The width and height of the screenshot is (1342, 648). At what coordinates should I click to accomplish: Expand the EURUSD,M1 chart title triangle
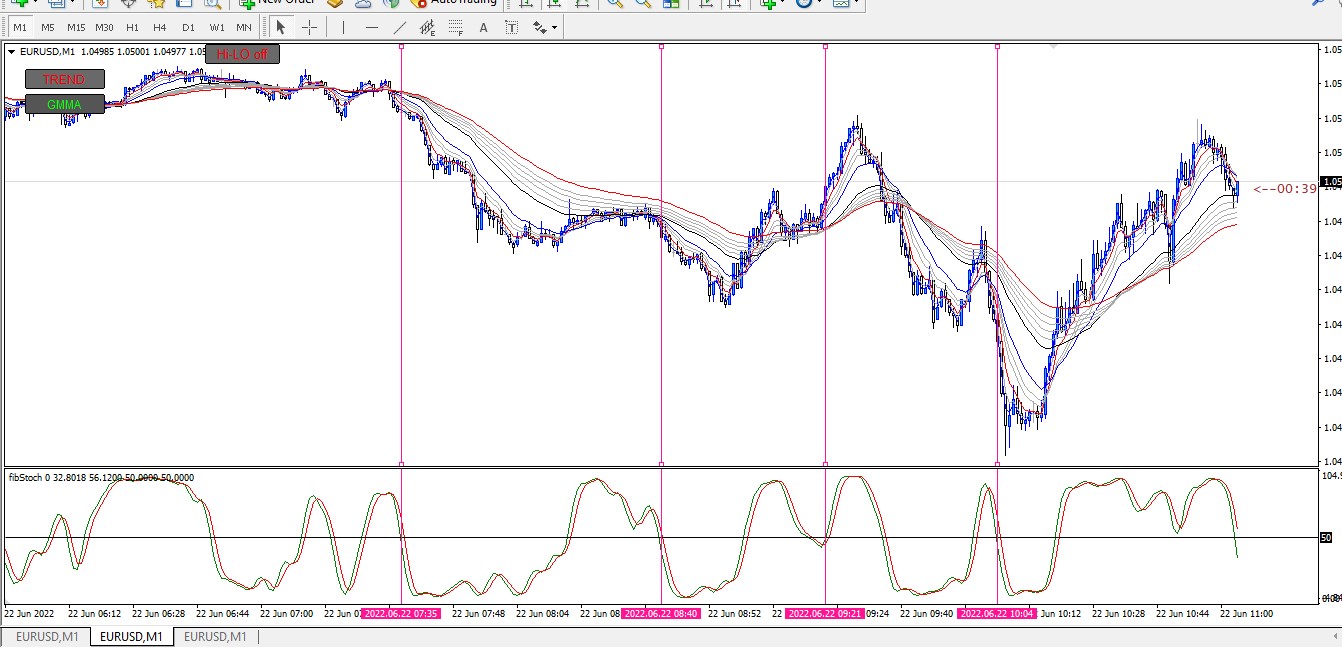tap(12, 51)
